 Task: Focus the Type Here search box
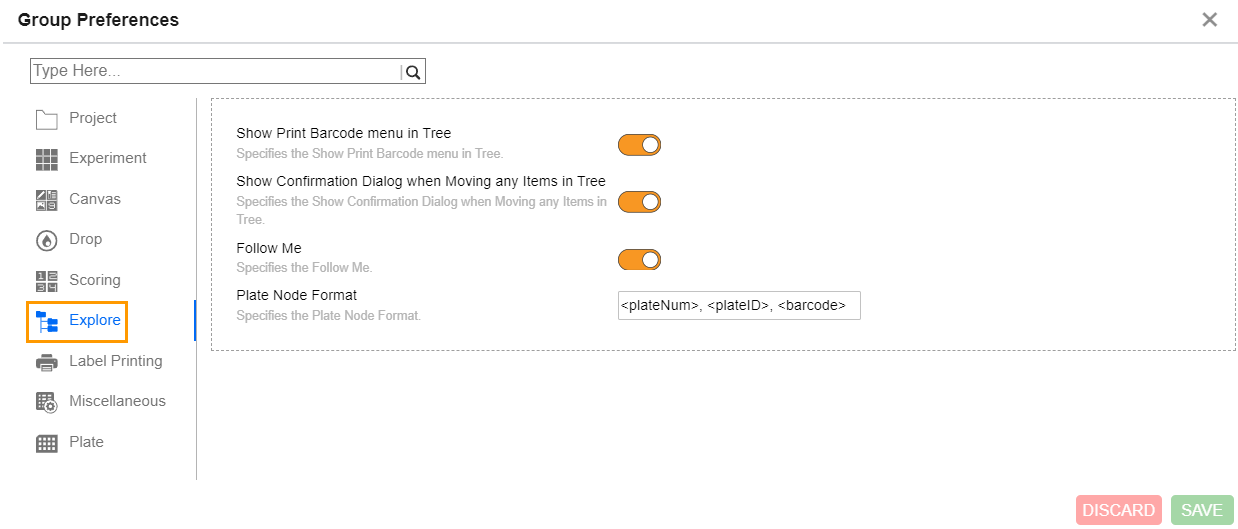214,71
